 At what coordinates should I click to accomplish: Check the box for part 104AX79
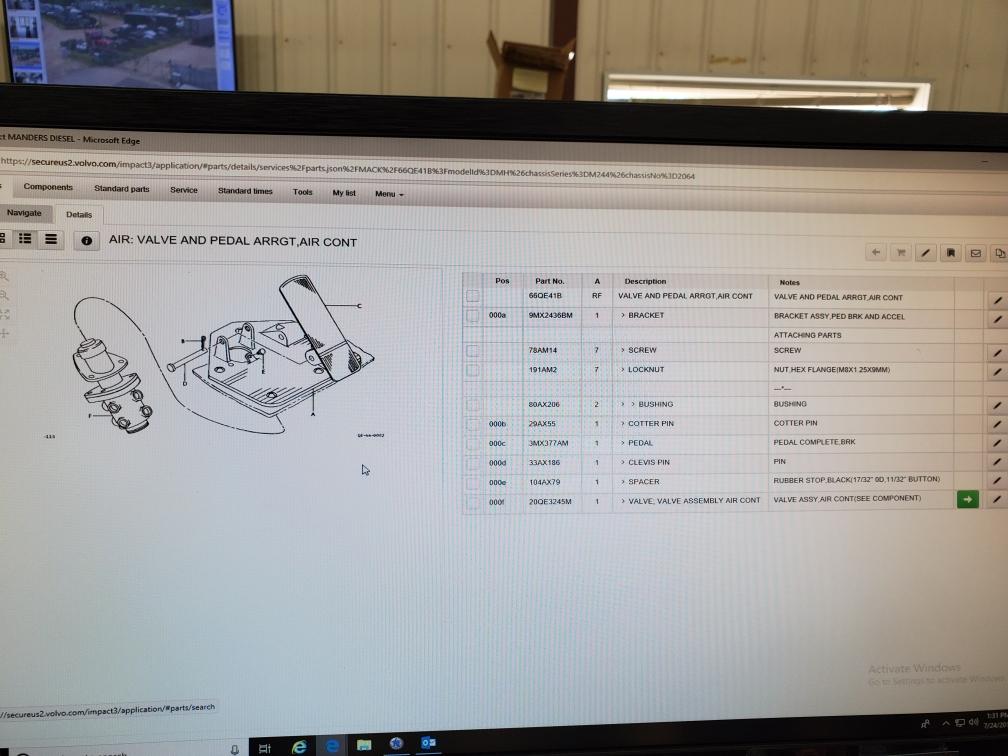click(472, 482)
